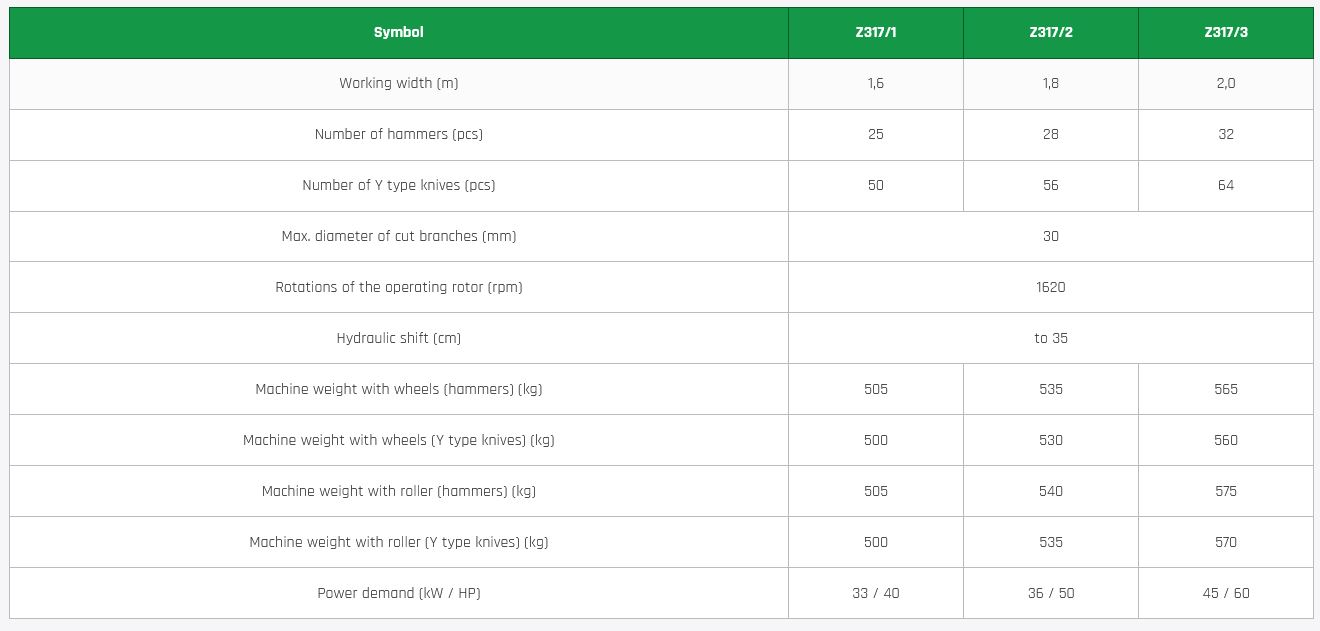Select the Z317/2 column header

tap(1050, 32)
